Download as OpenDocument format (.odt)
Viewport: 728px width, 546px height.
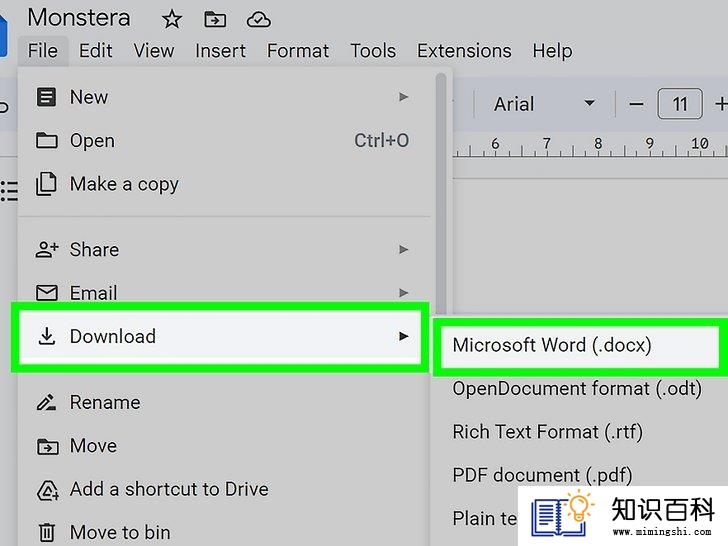[x=577, y=389]
